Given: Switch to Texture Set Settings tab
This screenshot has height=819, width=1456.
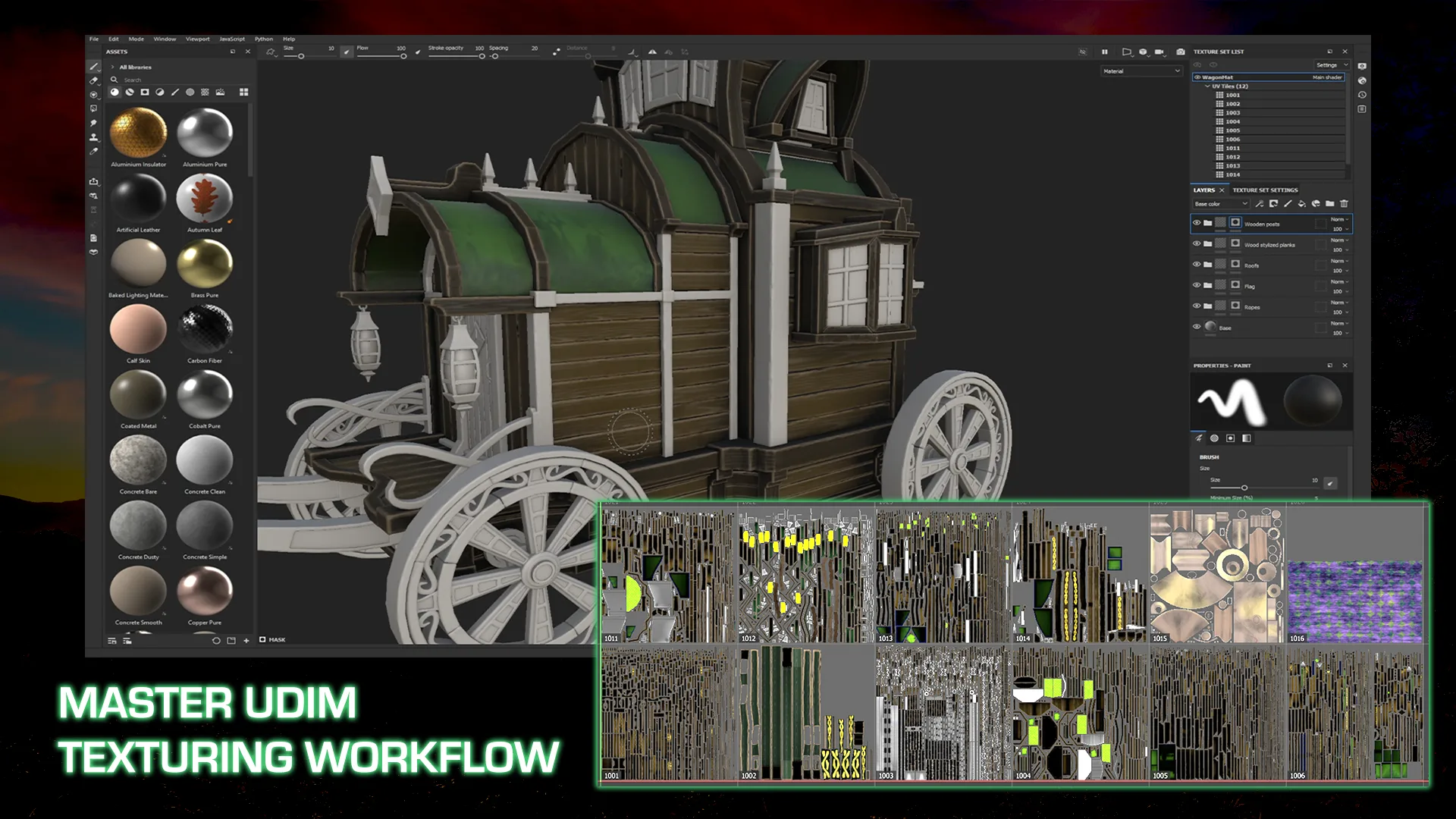Looking at the screenshot, I should [x=1265, y=190].
